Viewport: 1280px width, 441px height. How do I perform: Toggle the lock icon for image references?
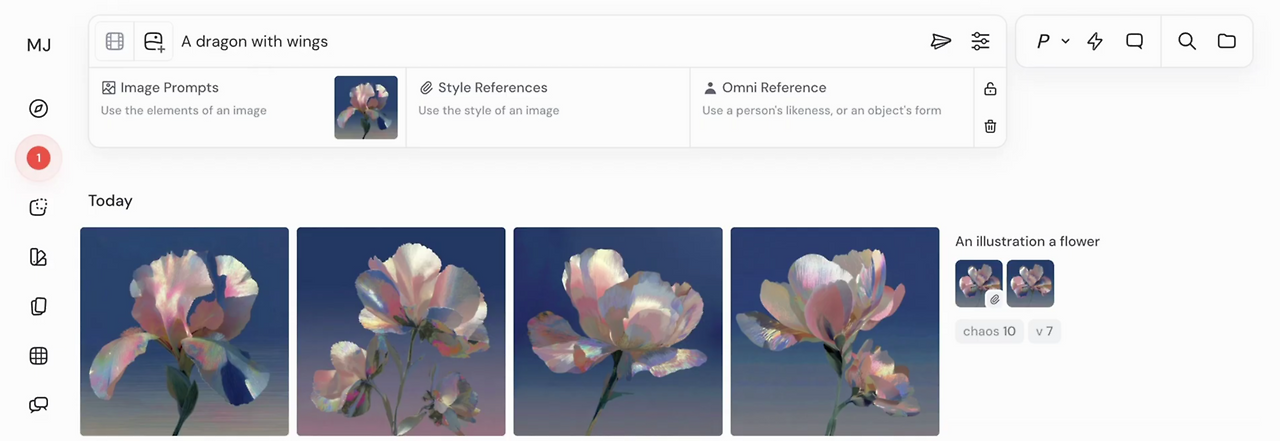990,89
